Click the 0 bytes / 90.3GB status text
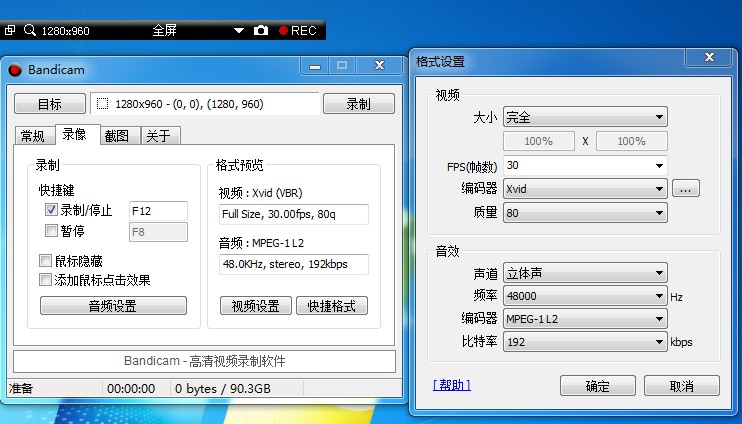Screen dimensions: 742x424 [x=223, y=389]
